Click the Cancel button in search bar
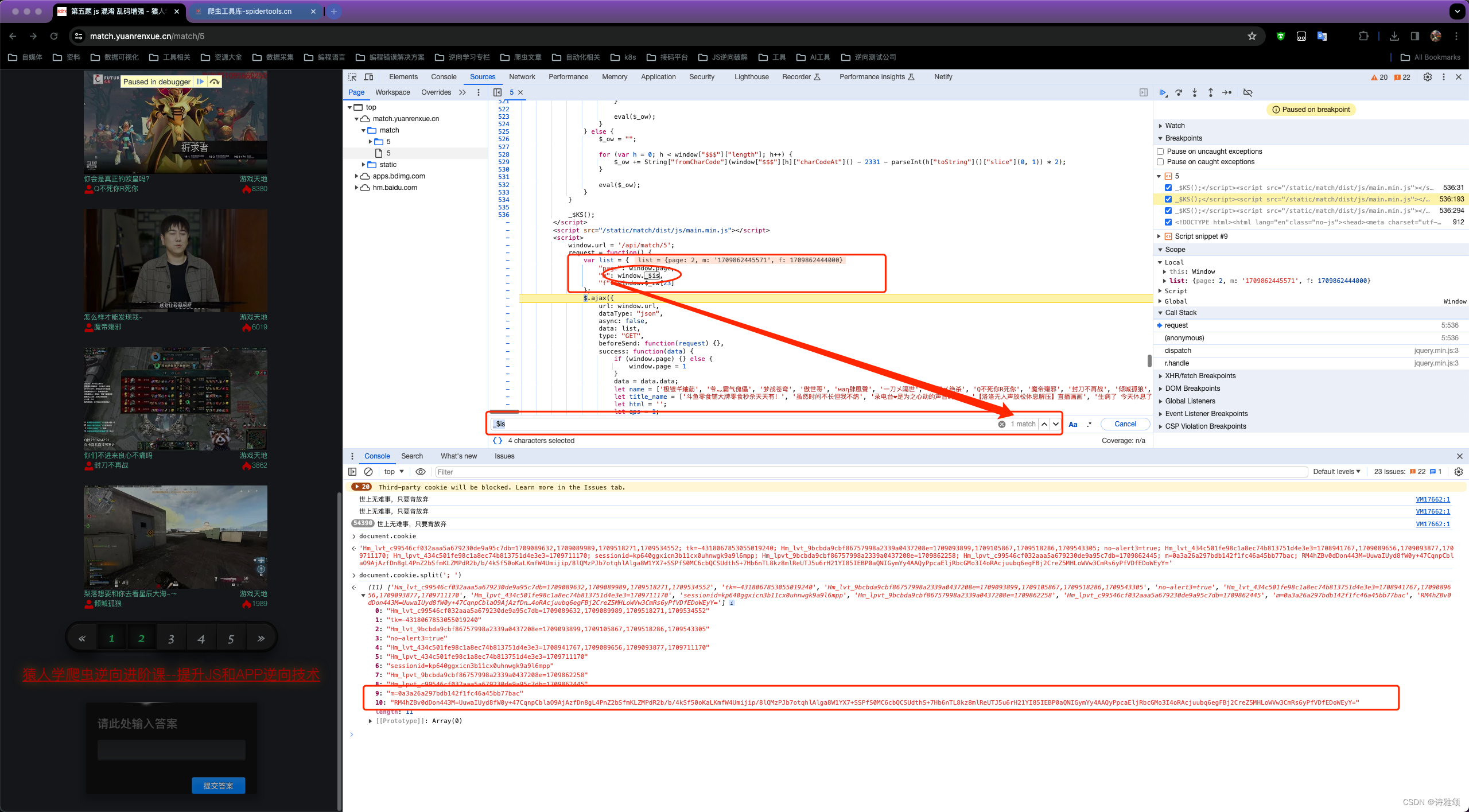The image size is (1469, 812). (x=1124, y=423)
